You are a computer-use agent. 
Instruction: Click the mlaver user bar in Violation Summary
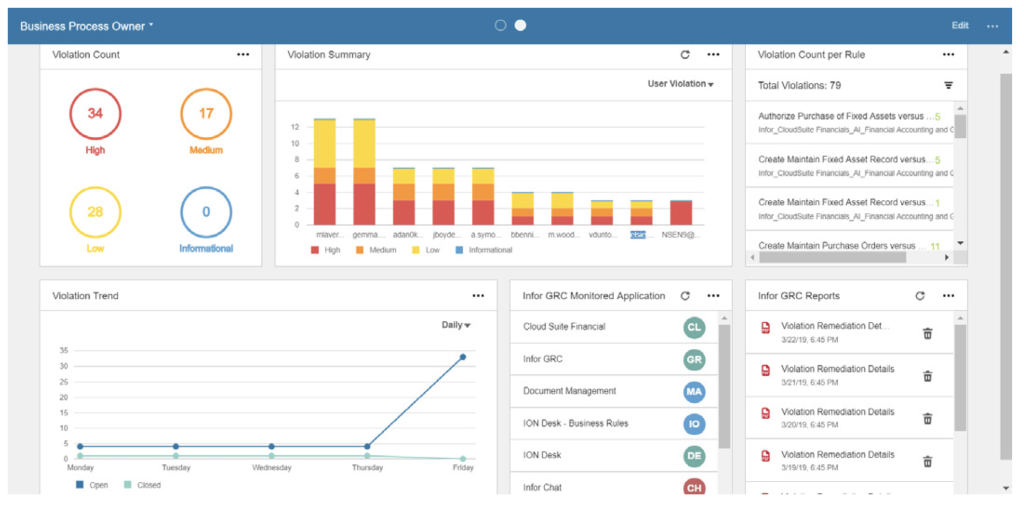[x=325, y=172]
